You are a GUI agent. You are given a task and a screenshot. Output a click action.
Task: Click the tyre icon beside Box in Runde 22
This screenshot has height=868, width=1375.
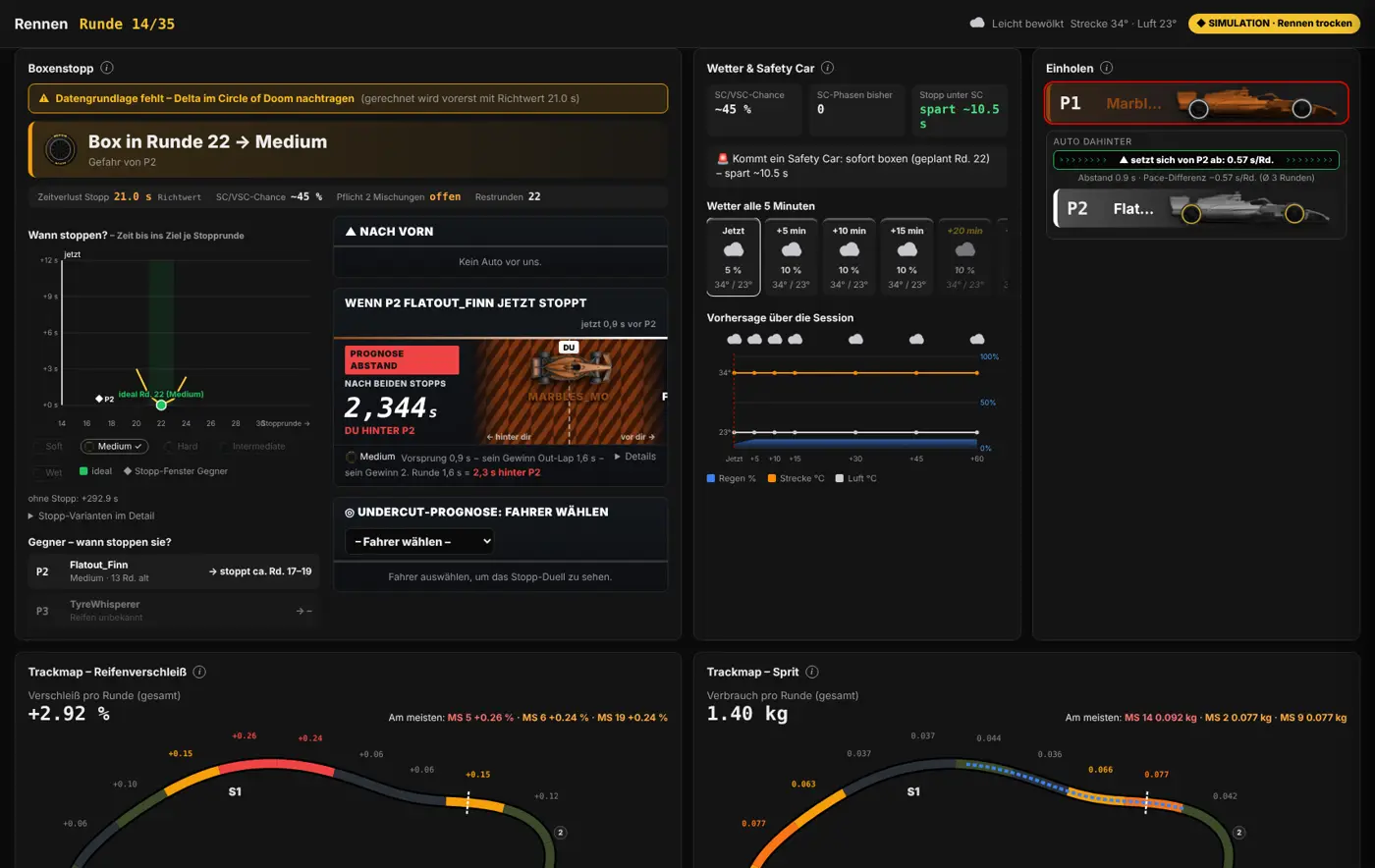61,150
